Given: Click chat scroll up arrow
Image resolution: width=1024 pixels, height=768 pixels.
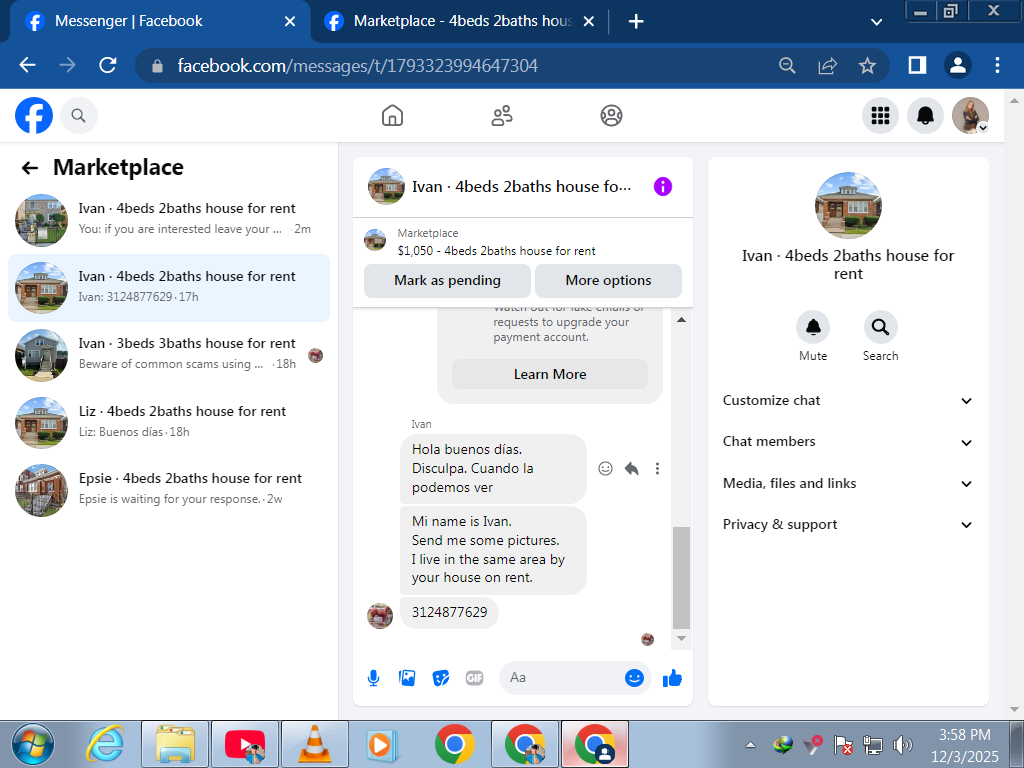Looking at the screenshot, I should [x=681, y=319].
